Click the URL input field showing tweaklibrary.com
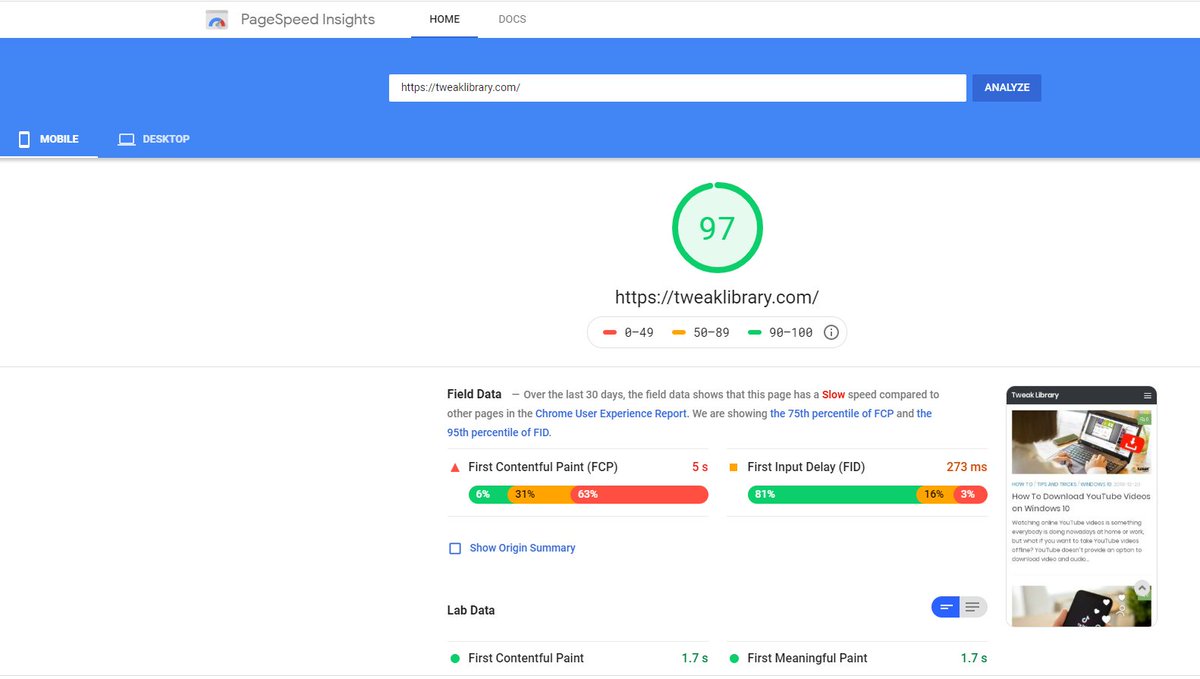Screen dimensions: 1200x679 pos(677,87)
